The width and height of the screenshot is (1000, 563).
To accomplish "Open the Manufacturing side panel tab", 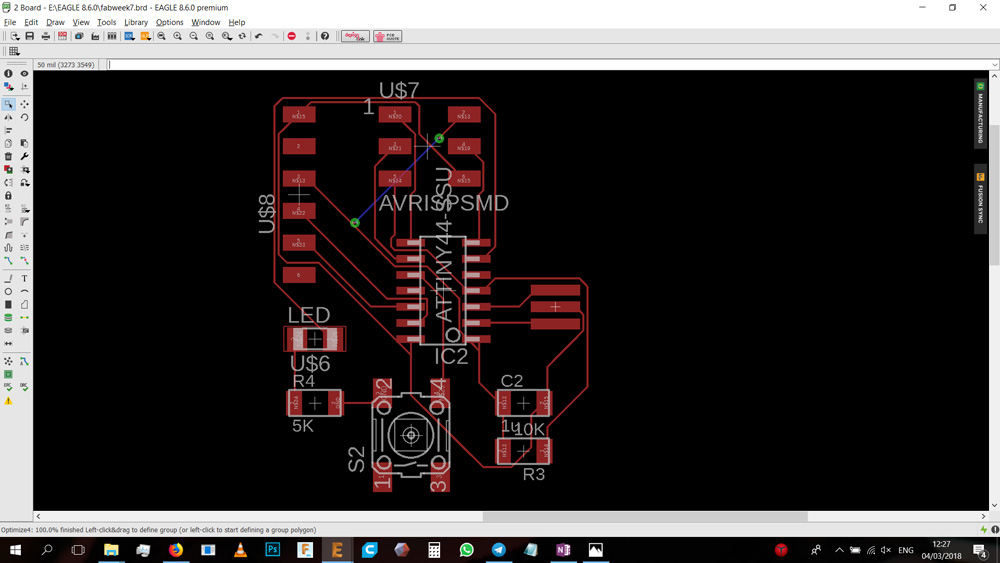I will tap(980, 114).
